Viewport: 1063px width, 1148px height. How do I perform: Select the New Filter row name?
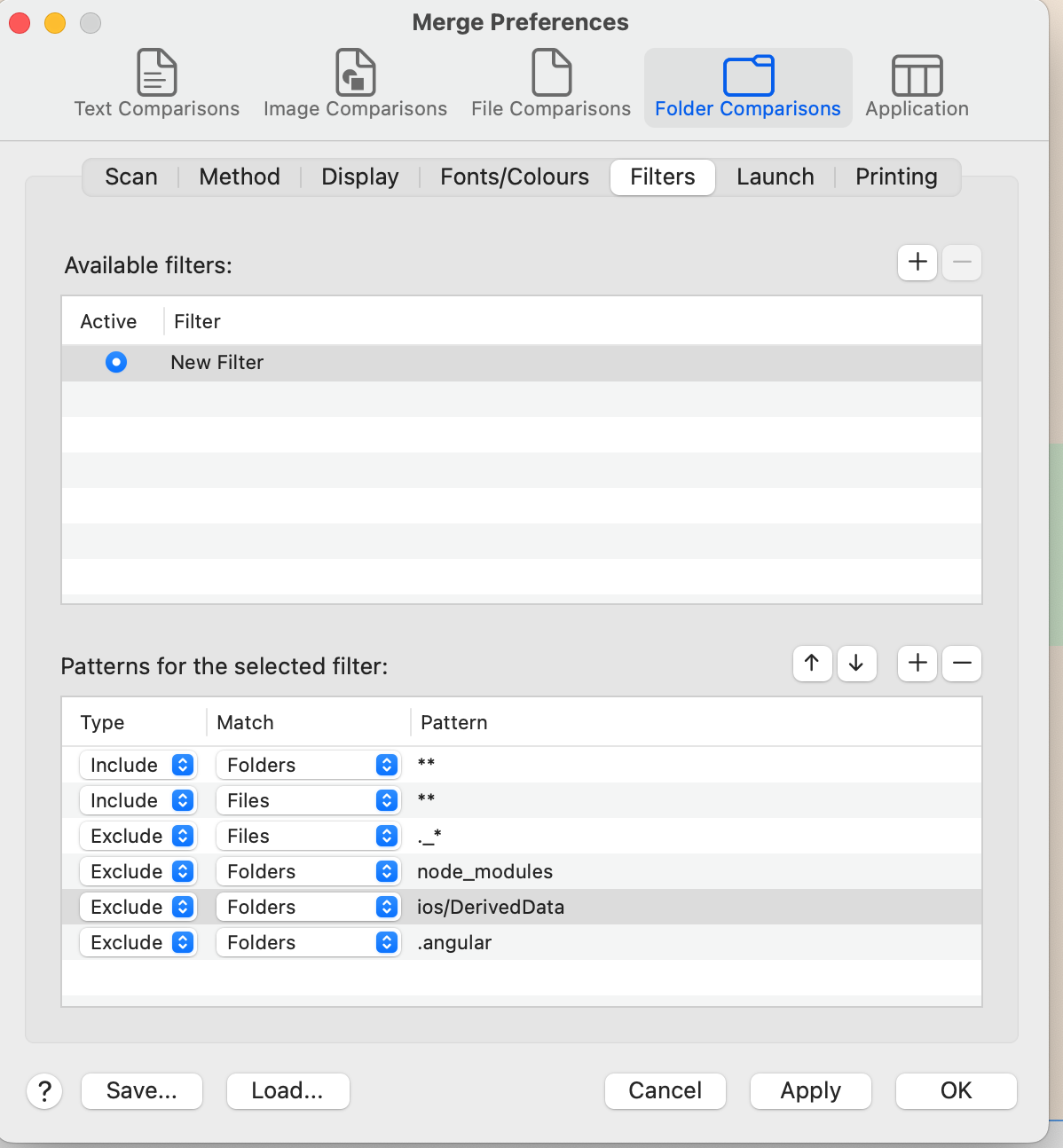pyautogui.click(x=217, y=362)
